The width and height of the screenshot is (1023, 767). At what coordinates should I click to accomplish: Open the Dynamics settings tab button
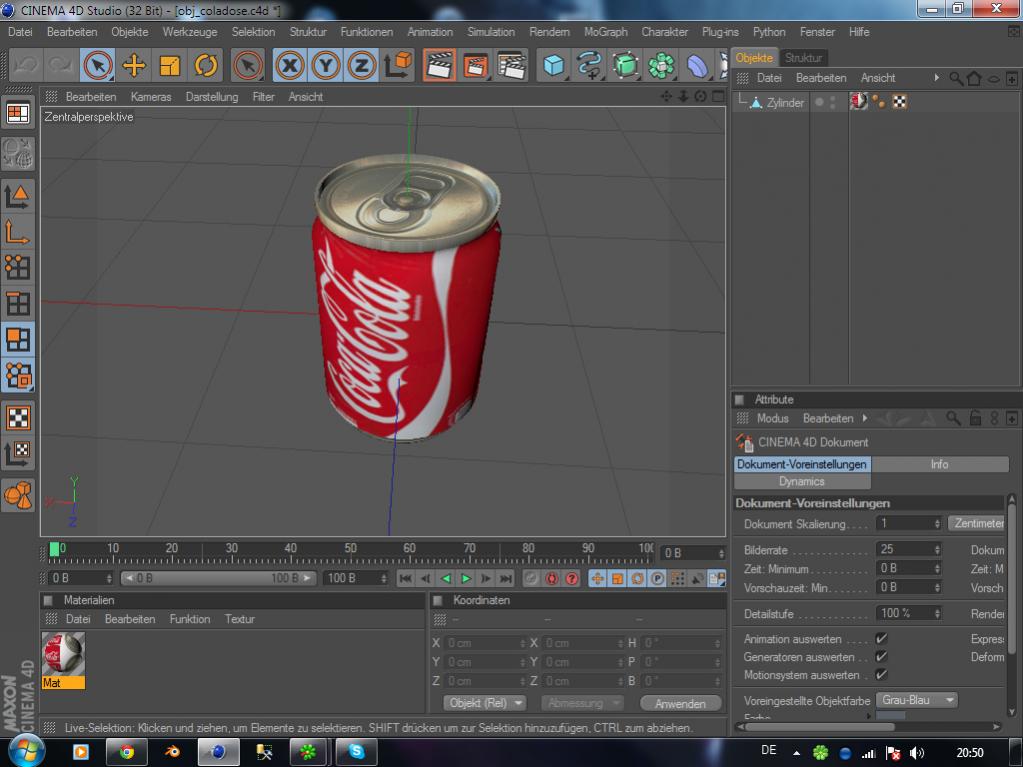coord(801,481)
